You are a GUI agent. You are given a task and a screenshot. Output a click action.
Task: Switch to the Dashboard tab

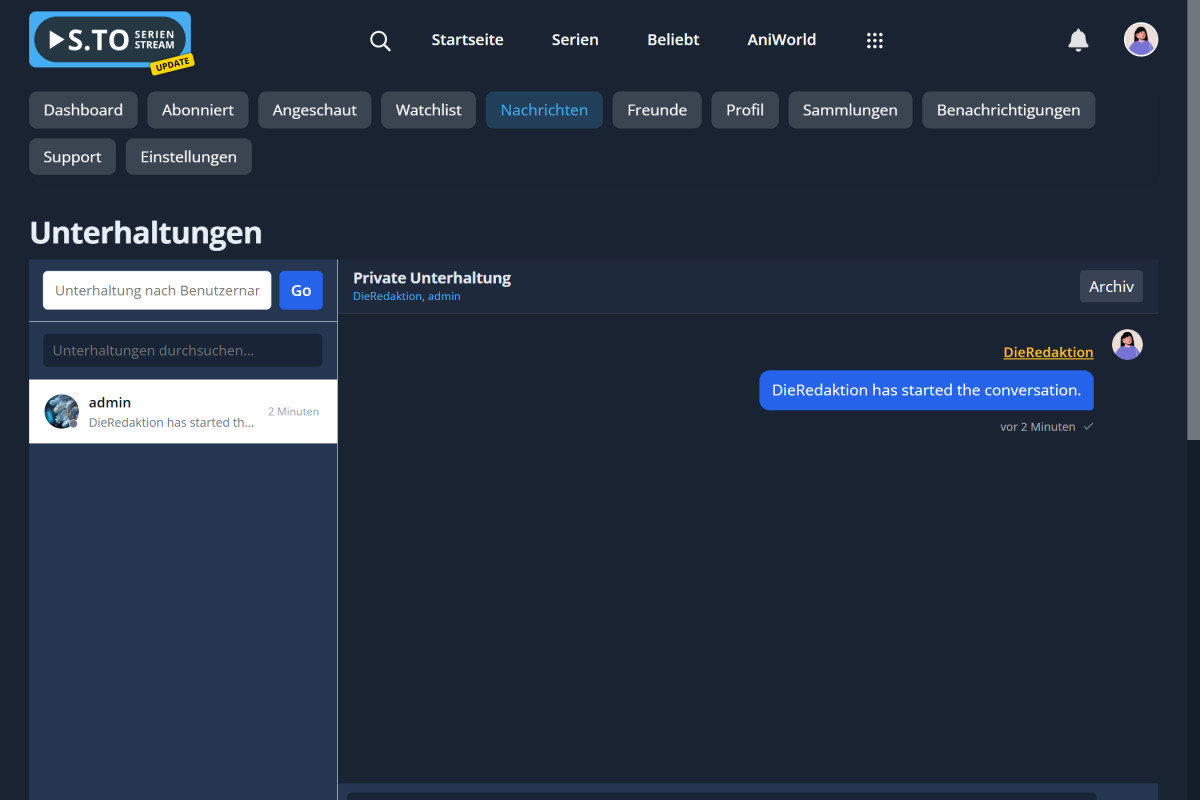83,110
